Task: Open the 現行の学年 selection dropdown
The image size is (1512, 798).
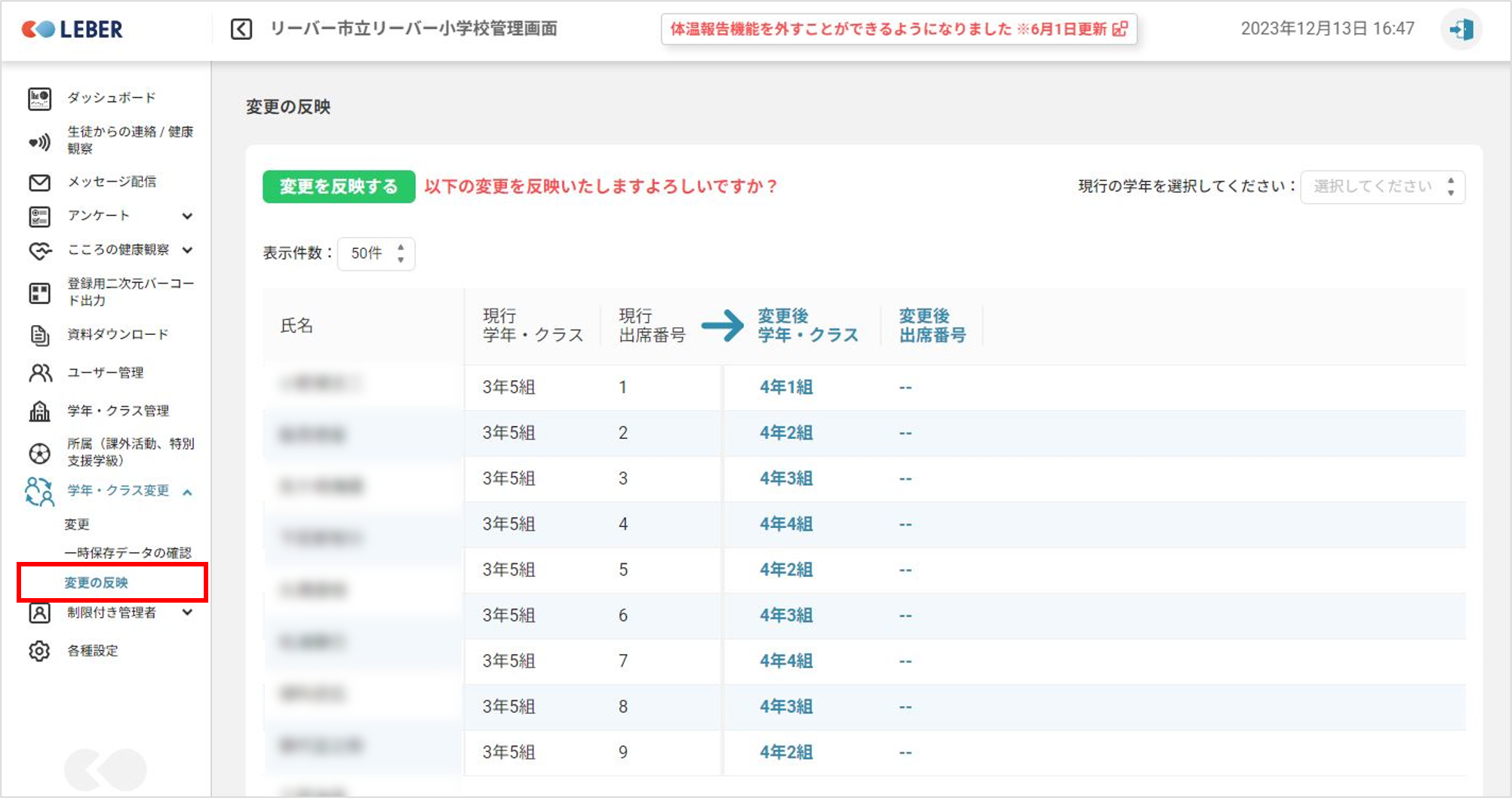Action: pyautogui.click(x=1382, y=187)
